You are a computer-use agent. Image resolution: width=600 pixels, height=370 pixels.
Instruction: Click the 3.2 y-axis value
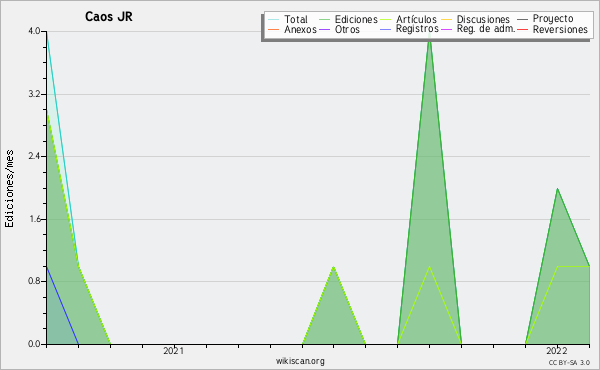(x=34, y=94)
